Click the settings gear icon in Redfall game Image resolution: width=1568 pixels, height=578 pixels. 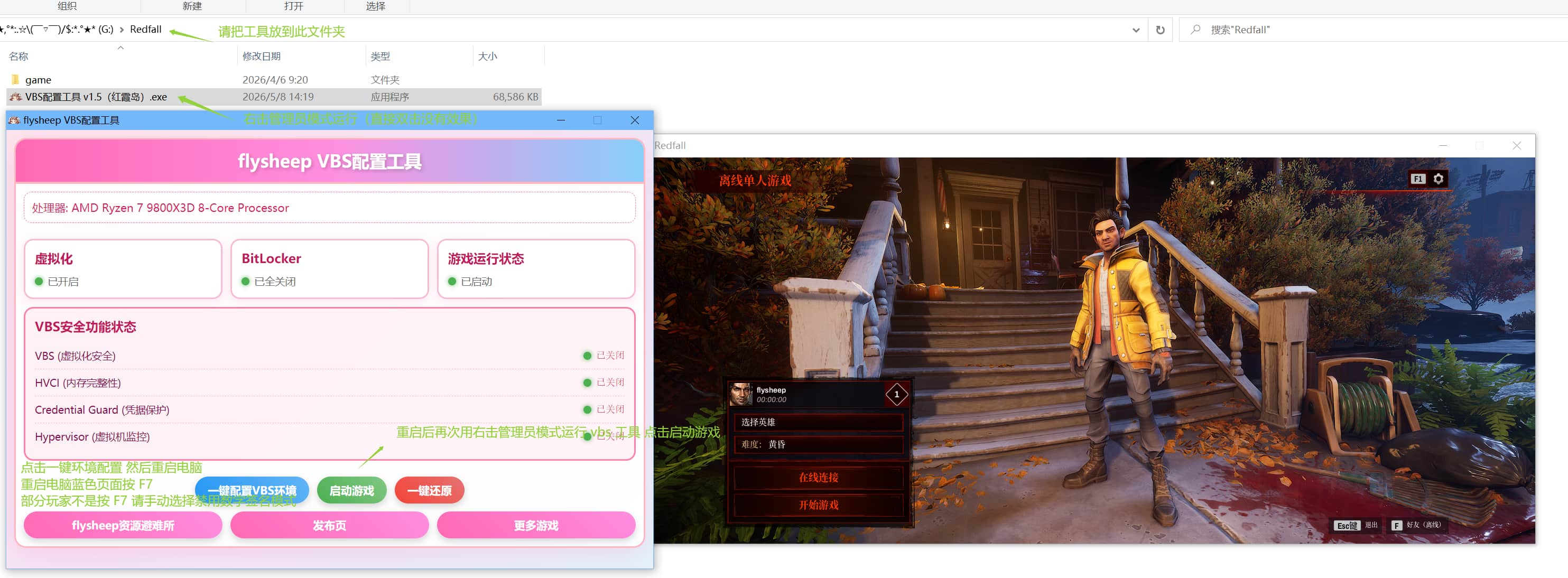point(1438,179)
